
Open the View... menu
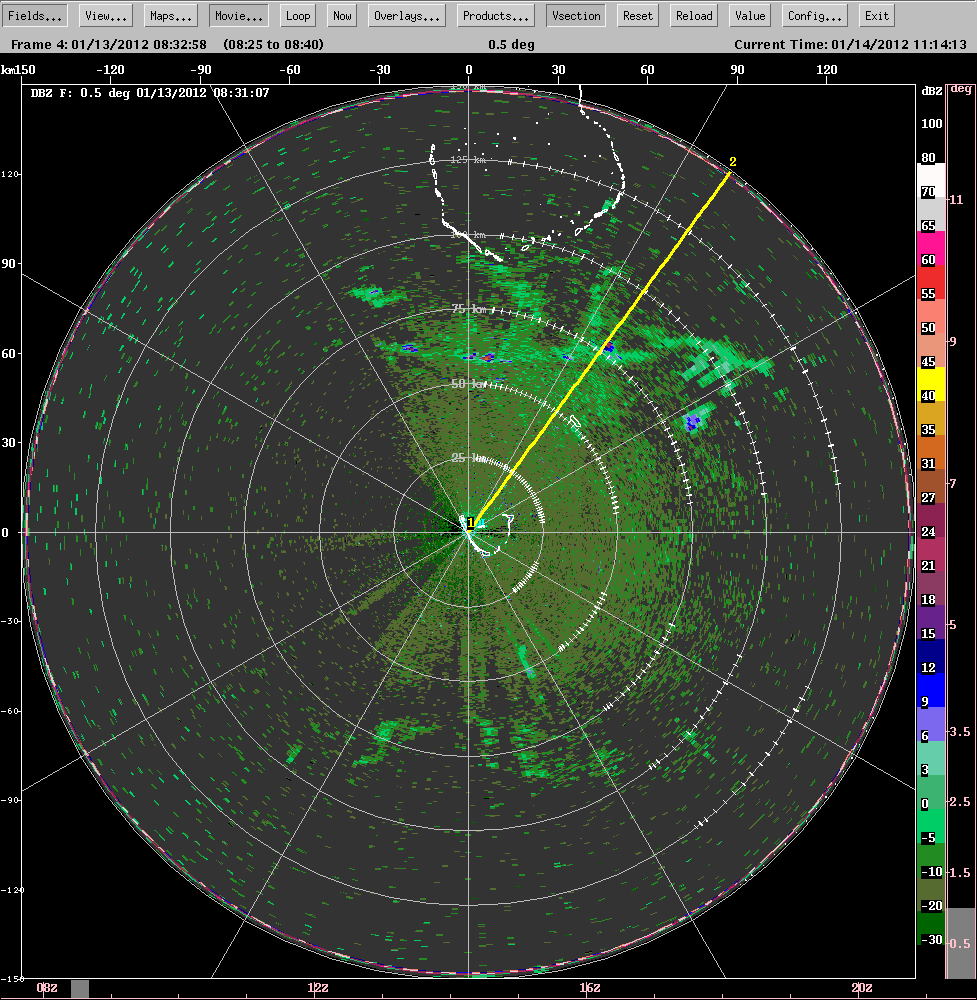point(104,15)
